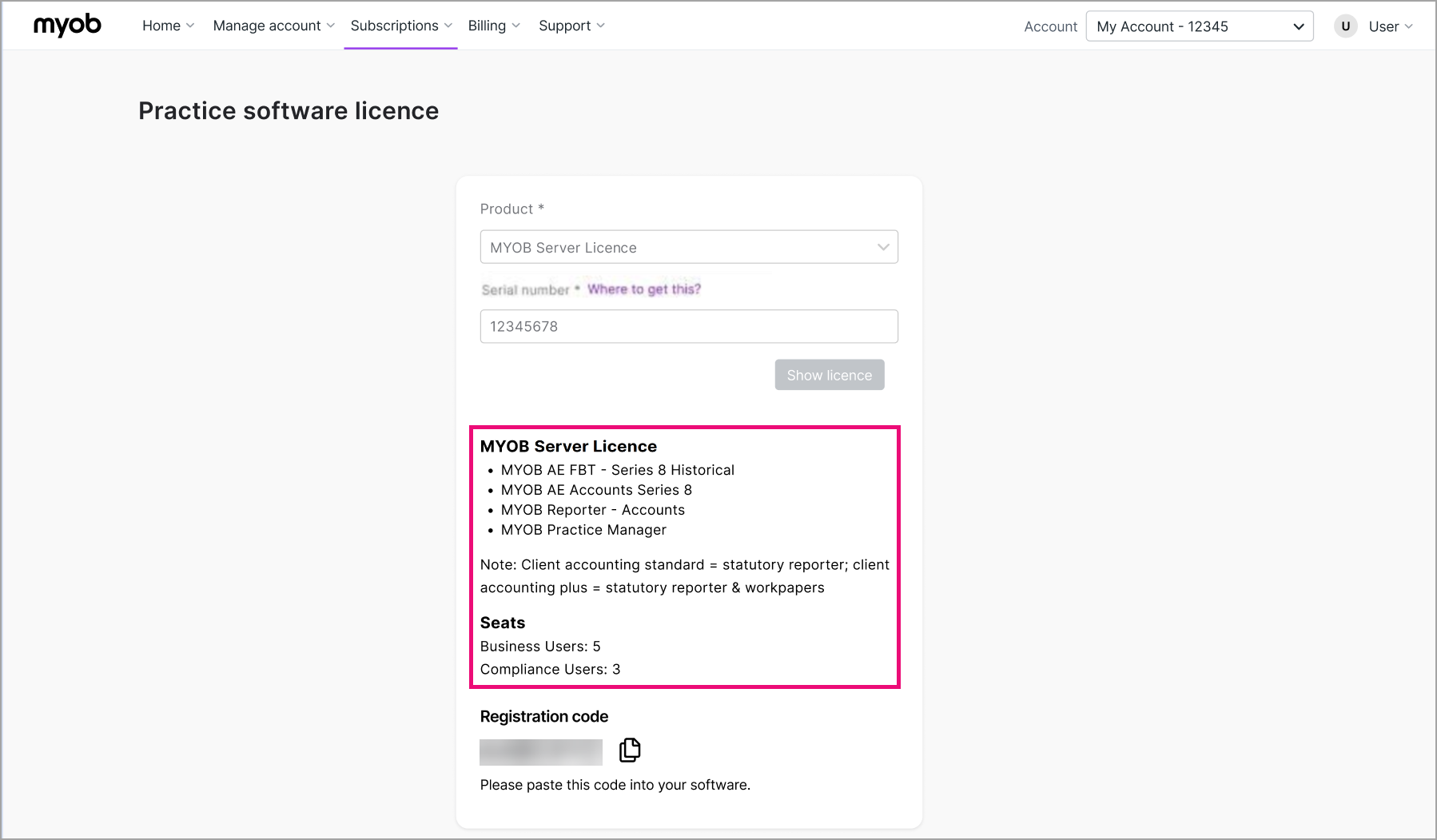This screenshot has width=1437, height=840.
Task: Click the Serial number input field
Action: click(689, 326)
